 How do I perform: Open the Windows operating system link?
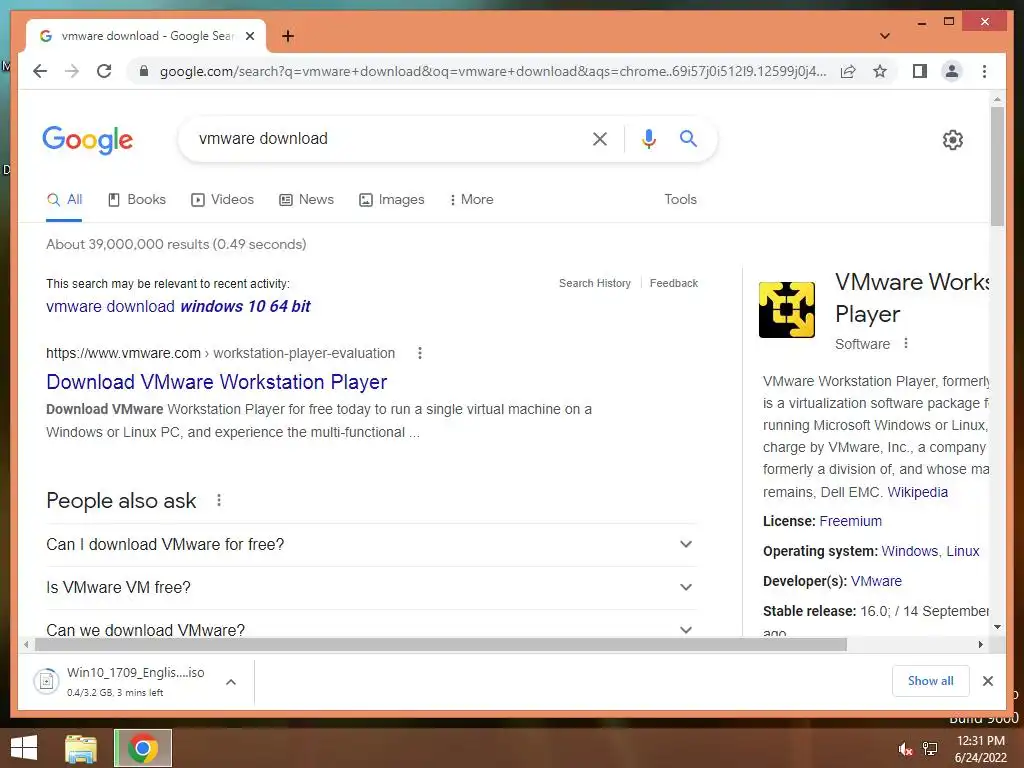tap(909, 551)
